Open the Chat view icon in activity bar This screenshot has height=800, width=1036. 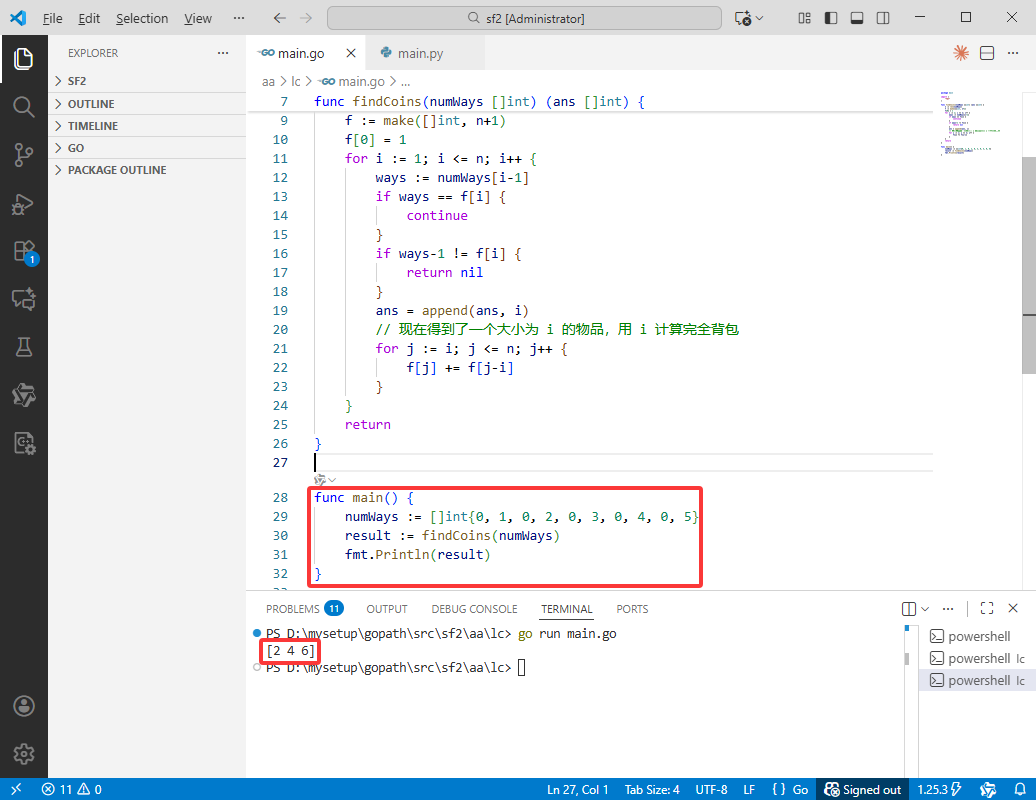point(24,299)
